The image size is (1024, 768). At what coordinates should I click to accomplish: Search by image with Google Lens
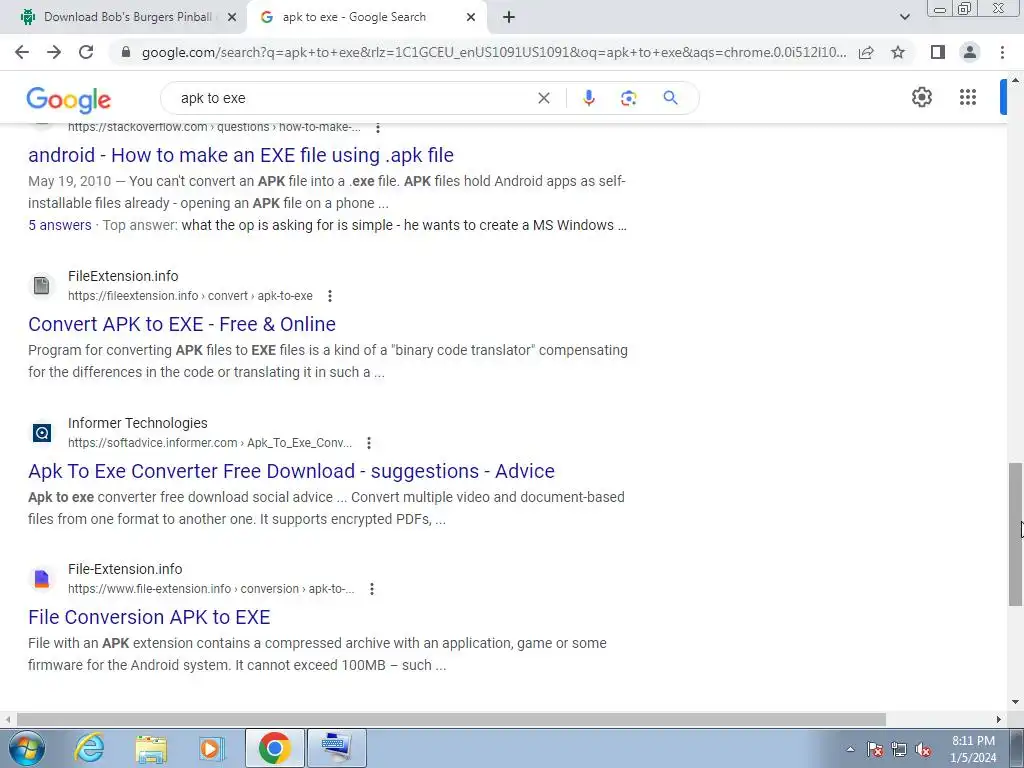coord(628,98)
